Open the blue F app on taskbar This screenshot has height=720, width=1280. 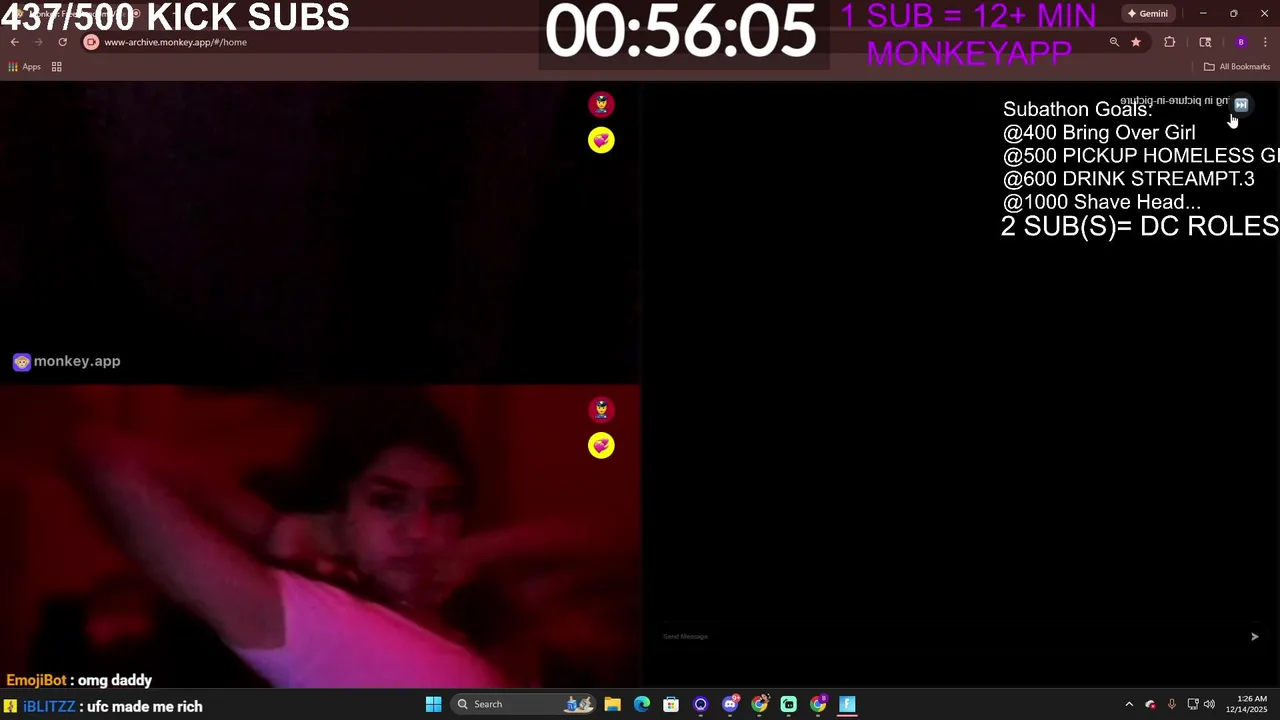[847, 704]
